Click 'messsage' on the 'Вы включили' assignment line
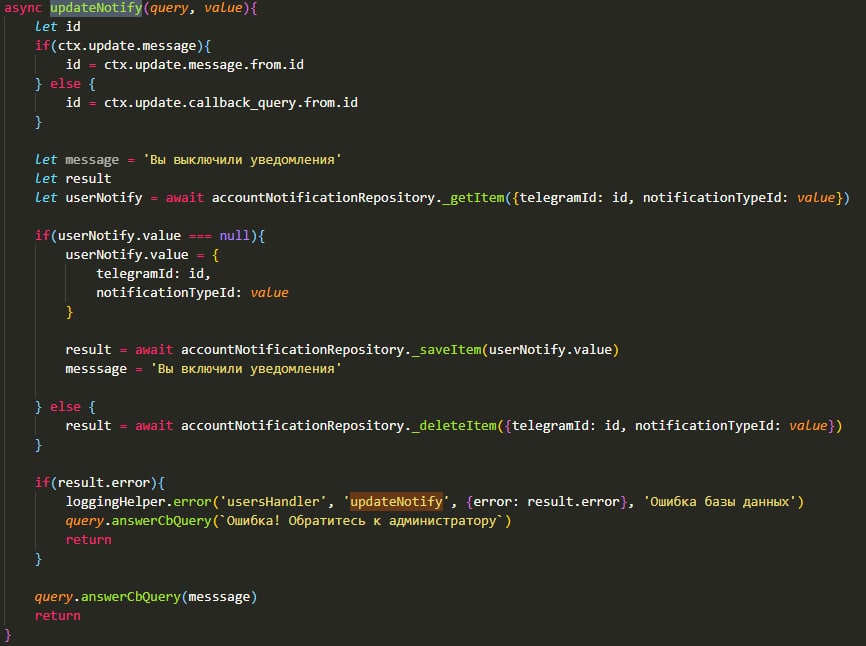866x646 pixels. (96, 369)
